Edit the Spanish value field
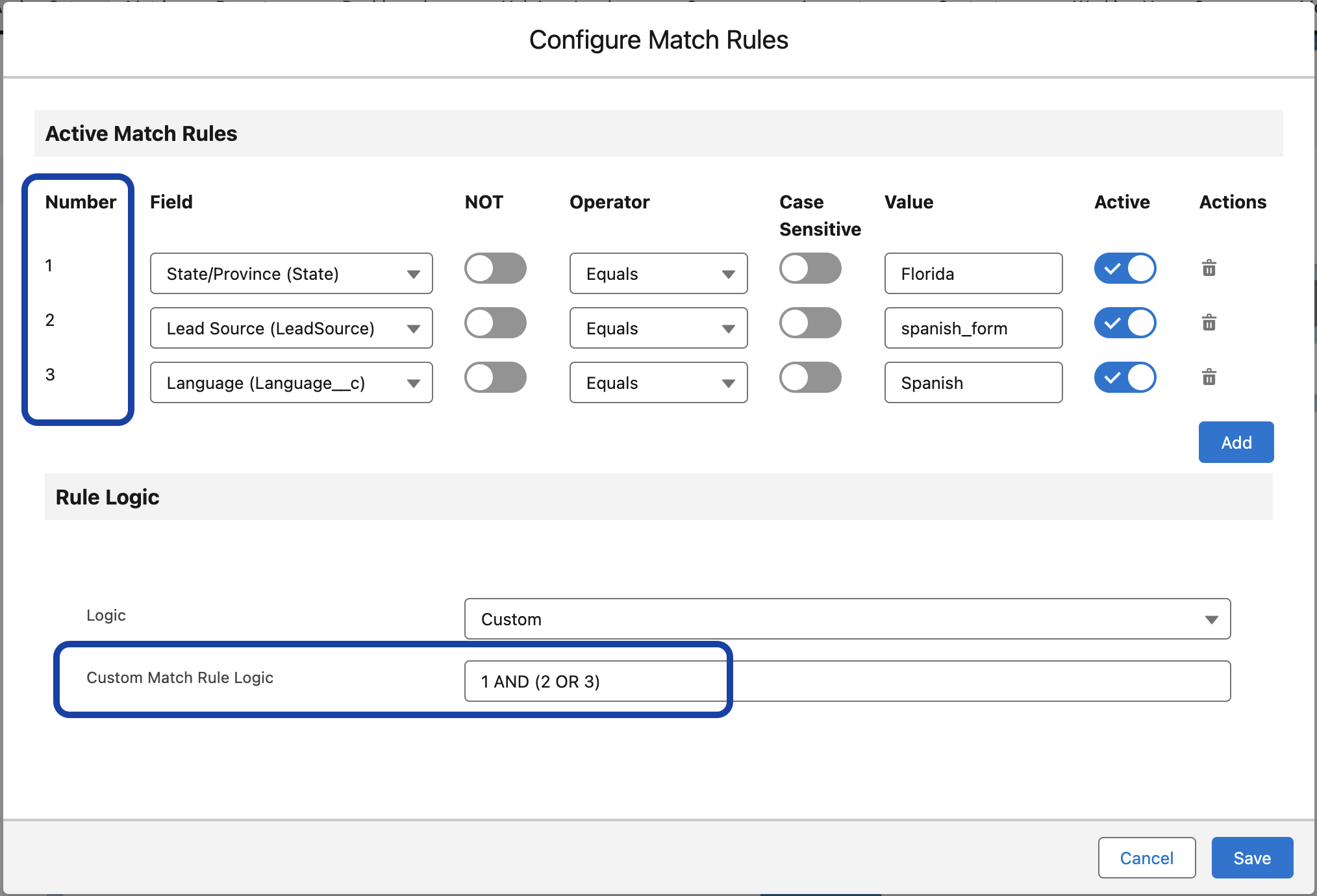 click(x=973, y=382)
